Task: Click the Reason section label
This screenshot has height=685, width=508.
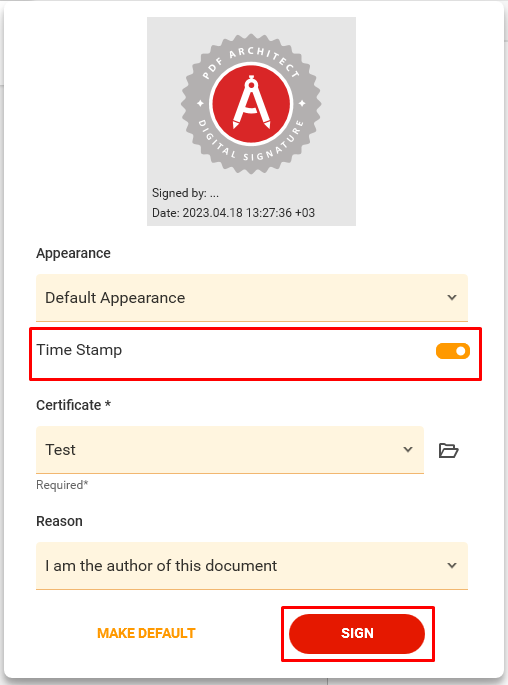Action: click(59, 521)
